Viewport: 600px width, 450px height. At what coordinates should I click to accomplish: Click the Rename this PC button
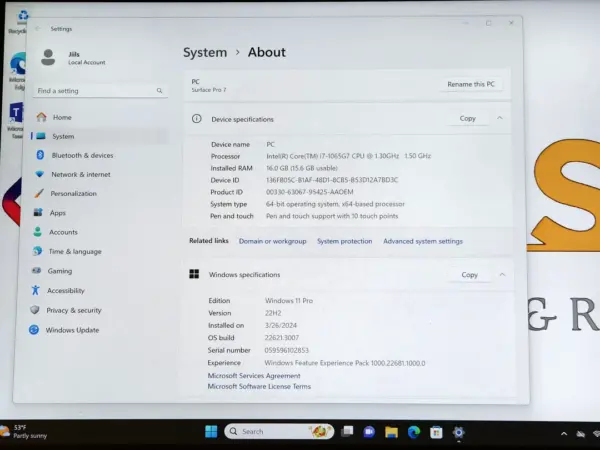tap(471, 84)
